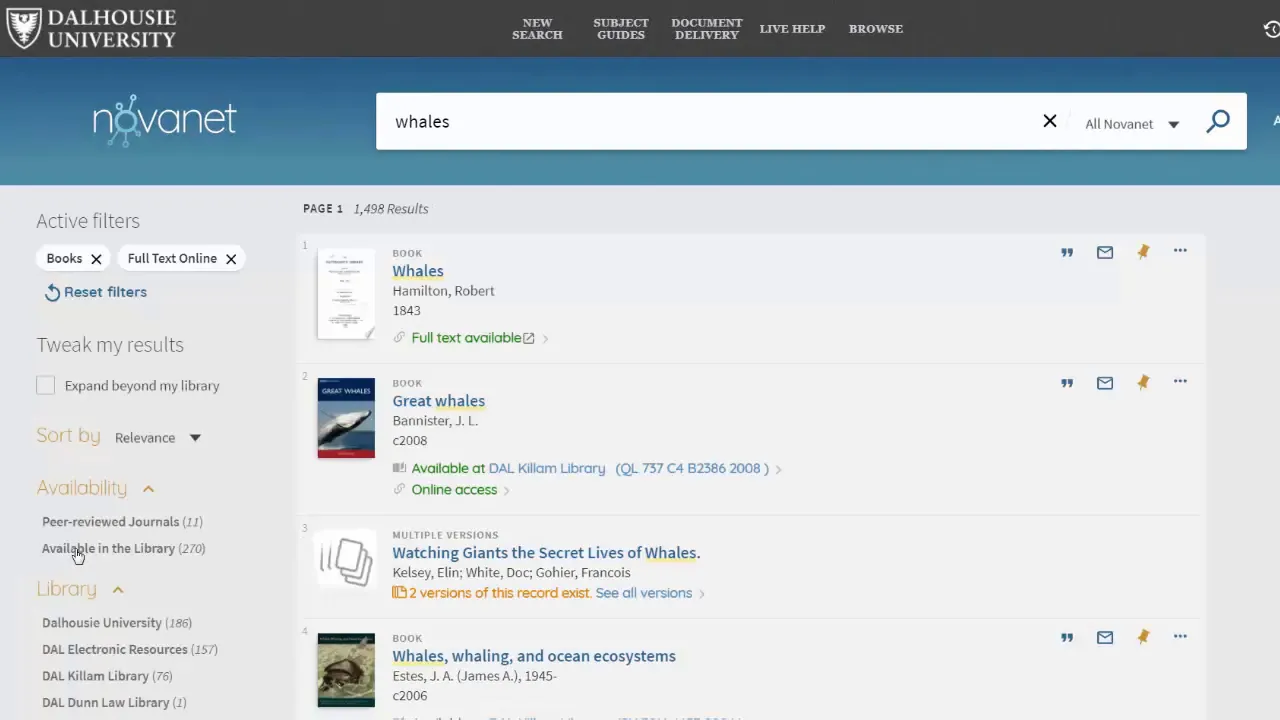
Task: Click Online access link for Great whales
Action: [x=454, y=490]
